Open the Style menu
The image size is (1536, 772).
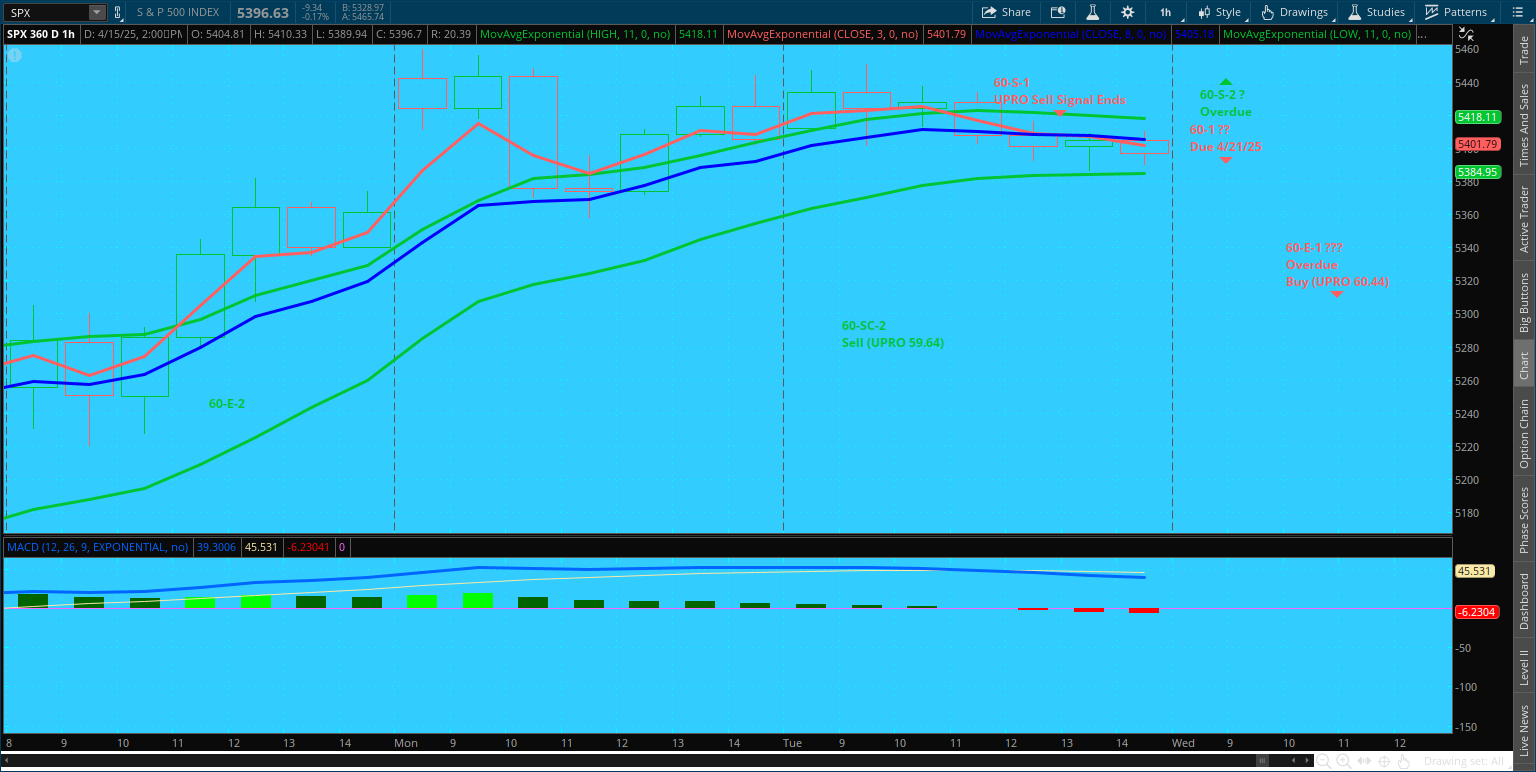point(1218,12)
